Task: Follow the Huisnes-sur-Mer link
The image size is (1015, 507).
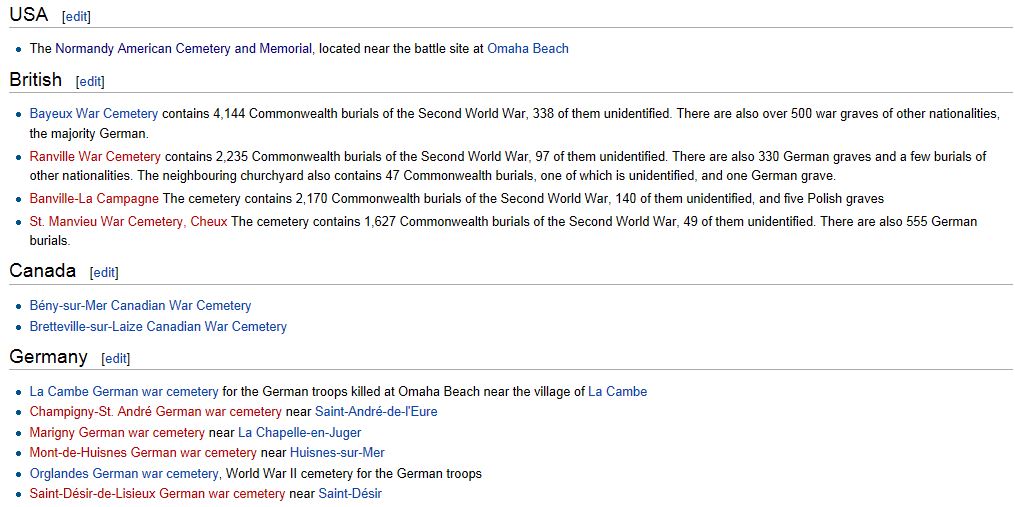Action: pyautogui.click(x=337, y=453)
